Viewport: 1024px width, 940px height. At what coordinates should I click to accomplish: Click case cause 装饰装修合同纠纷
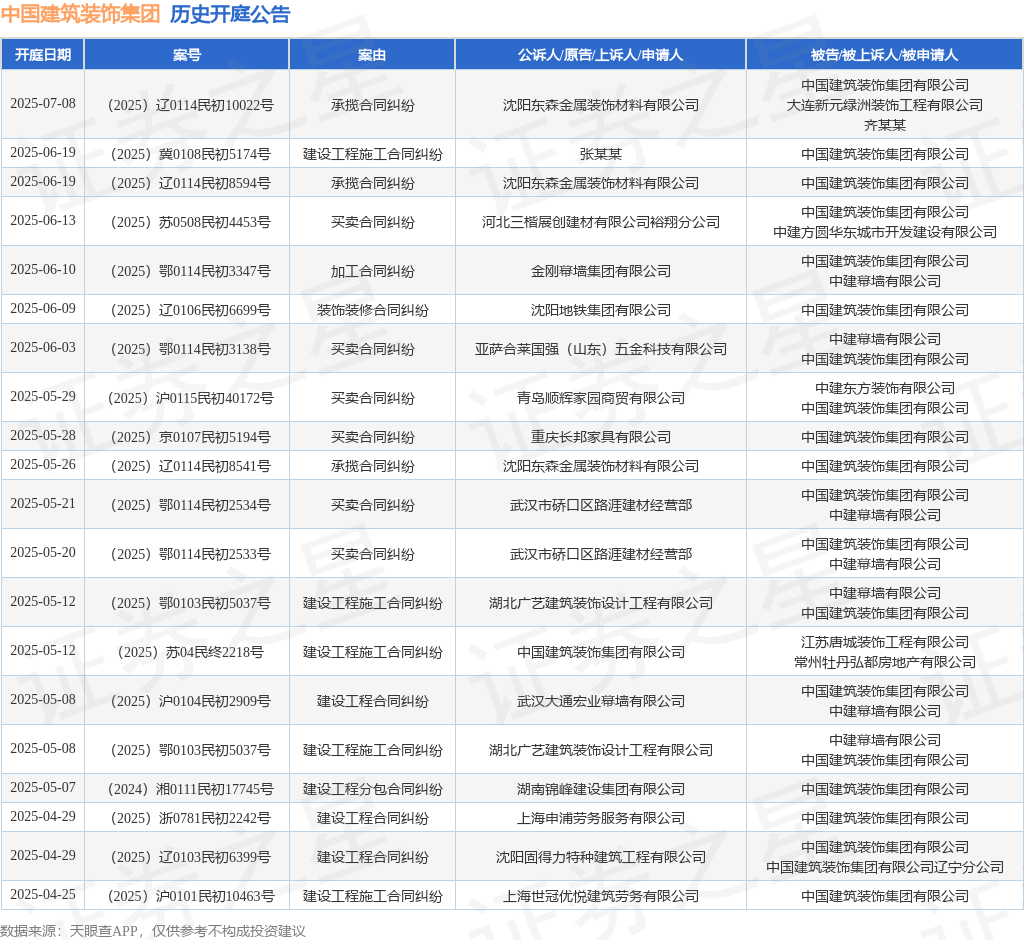coord(372,310)
